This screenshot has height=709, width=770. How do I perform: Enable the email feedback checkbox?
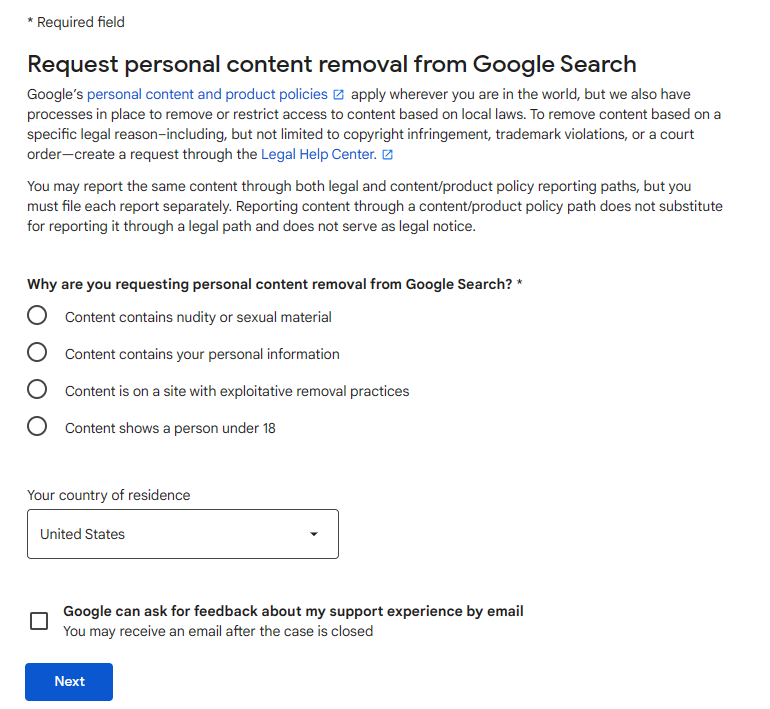click(x=39, y=621)
